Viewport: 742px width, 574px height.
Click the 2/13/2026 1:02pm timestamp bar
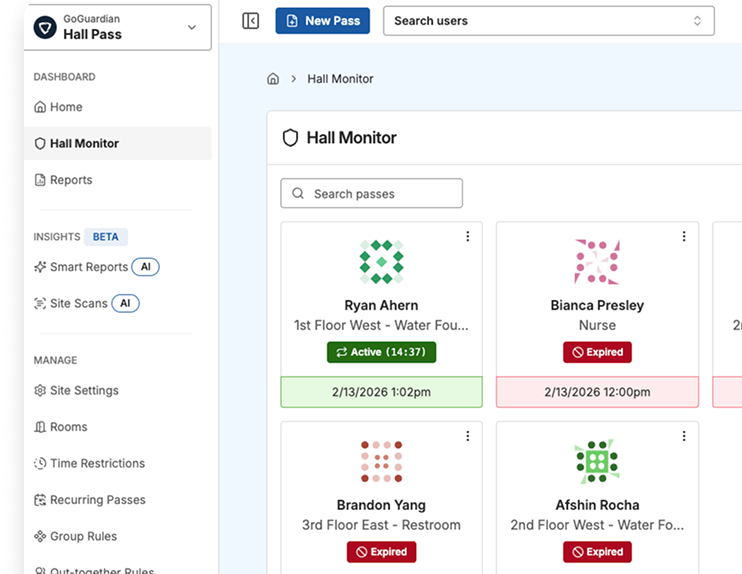381,392
